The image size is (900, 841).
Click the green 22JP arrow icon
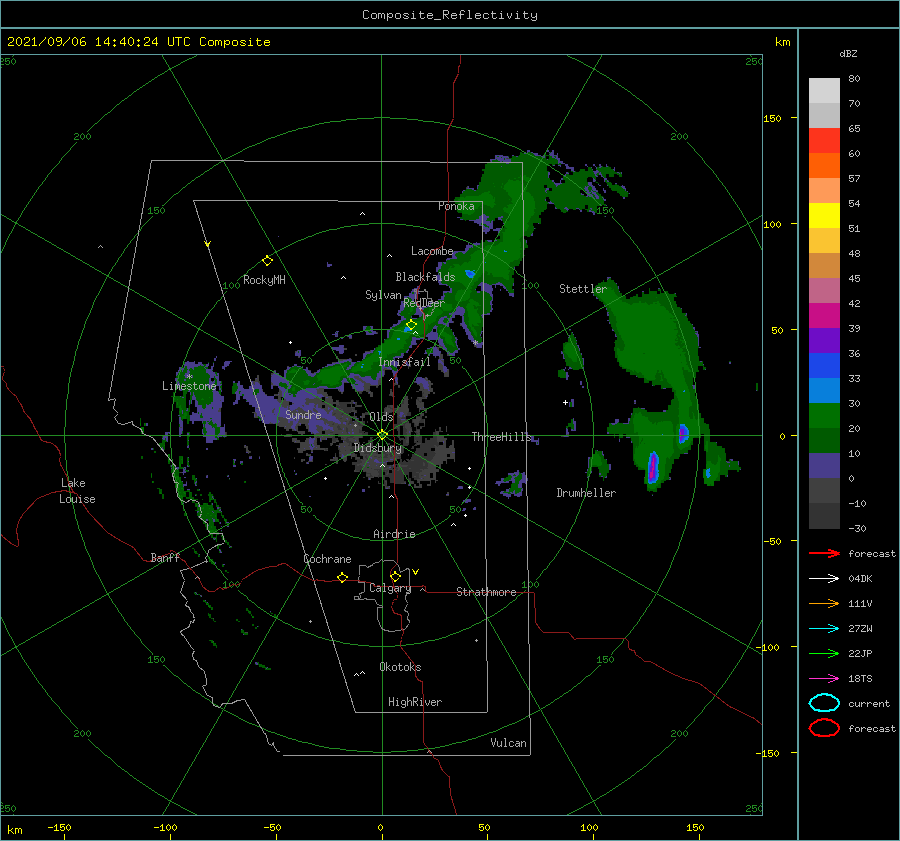click(824, 653)
